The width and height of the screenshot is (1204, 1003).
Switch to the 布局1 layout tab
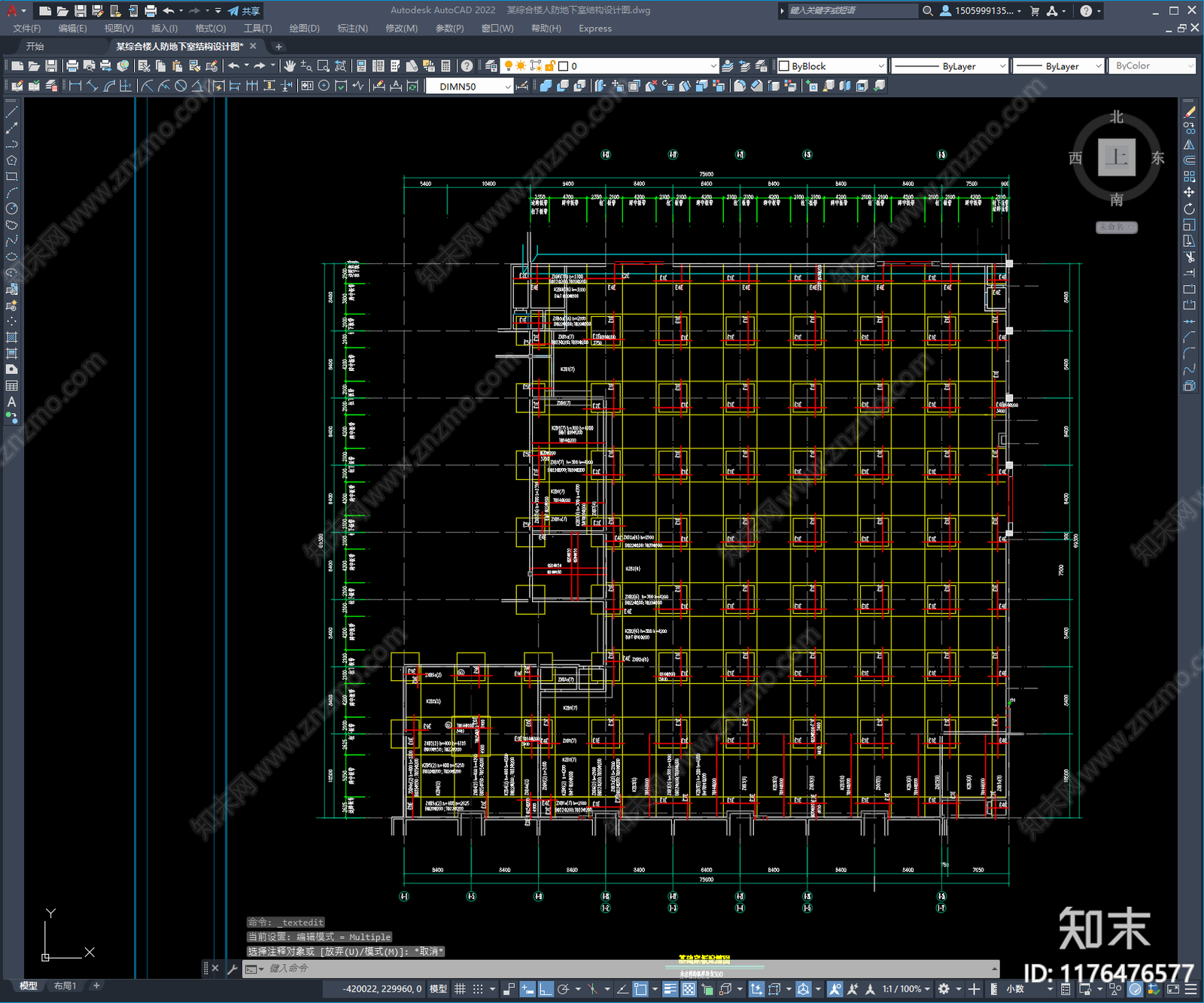pos(65,986)
